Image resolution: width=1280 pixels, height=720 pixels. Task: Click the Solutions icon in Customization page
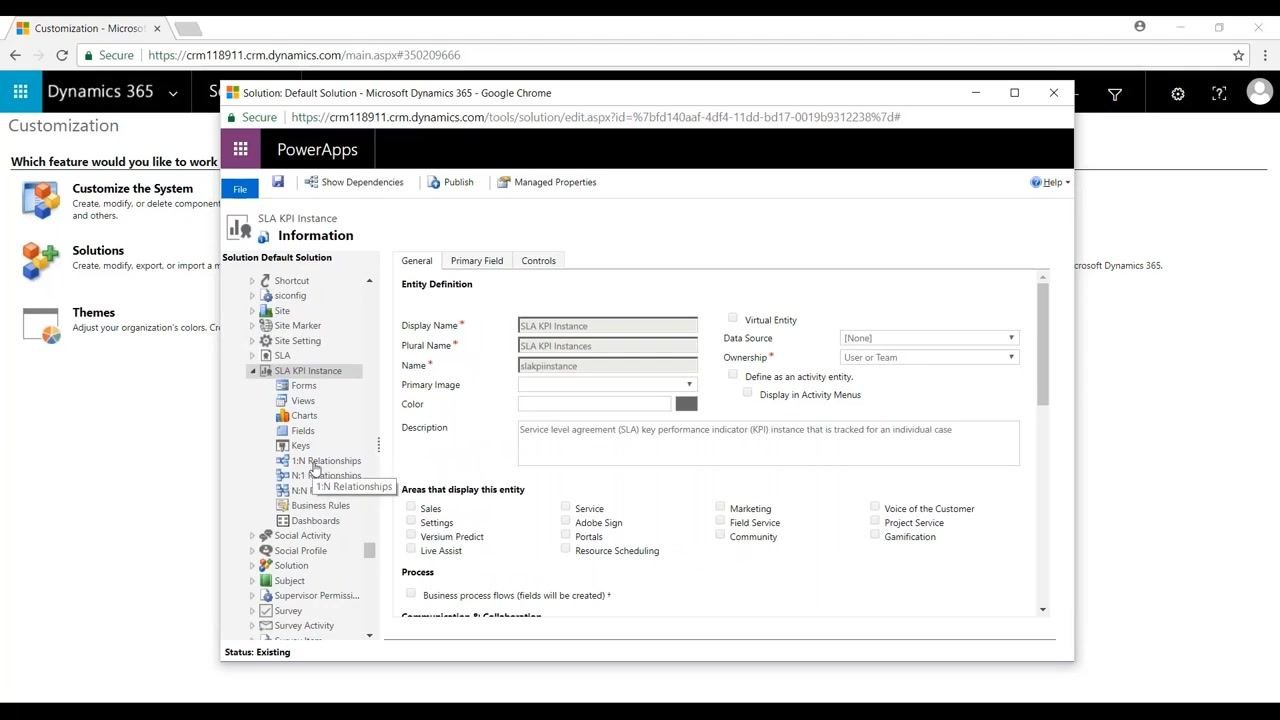[x=41, y=261]
